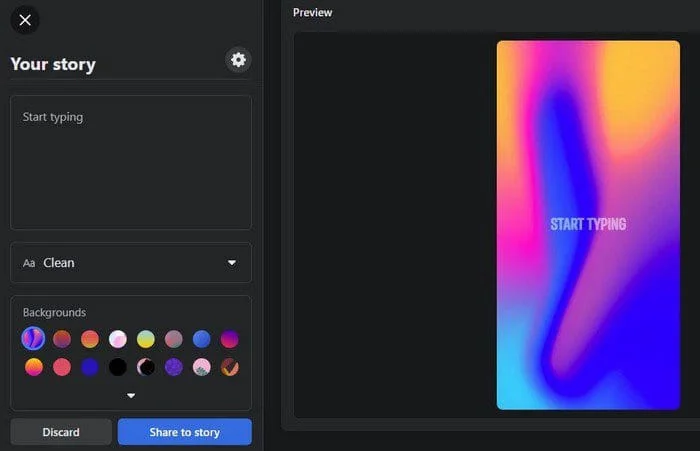The height and width of the screenshot is (451, 700).
Task: Pick the yellow-to-magenta sunset background swatch
Action: tap(33, 367)
